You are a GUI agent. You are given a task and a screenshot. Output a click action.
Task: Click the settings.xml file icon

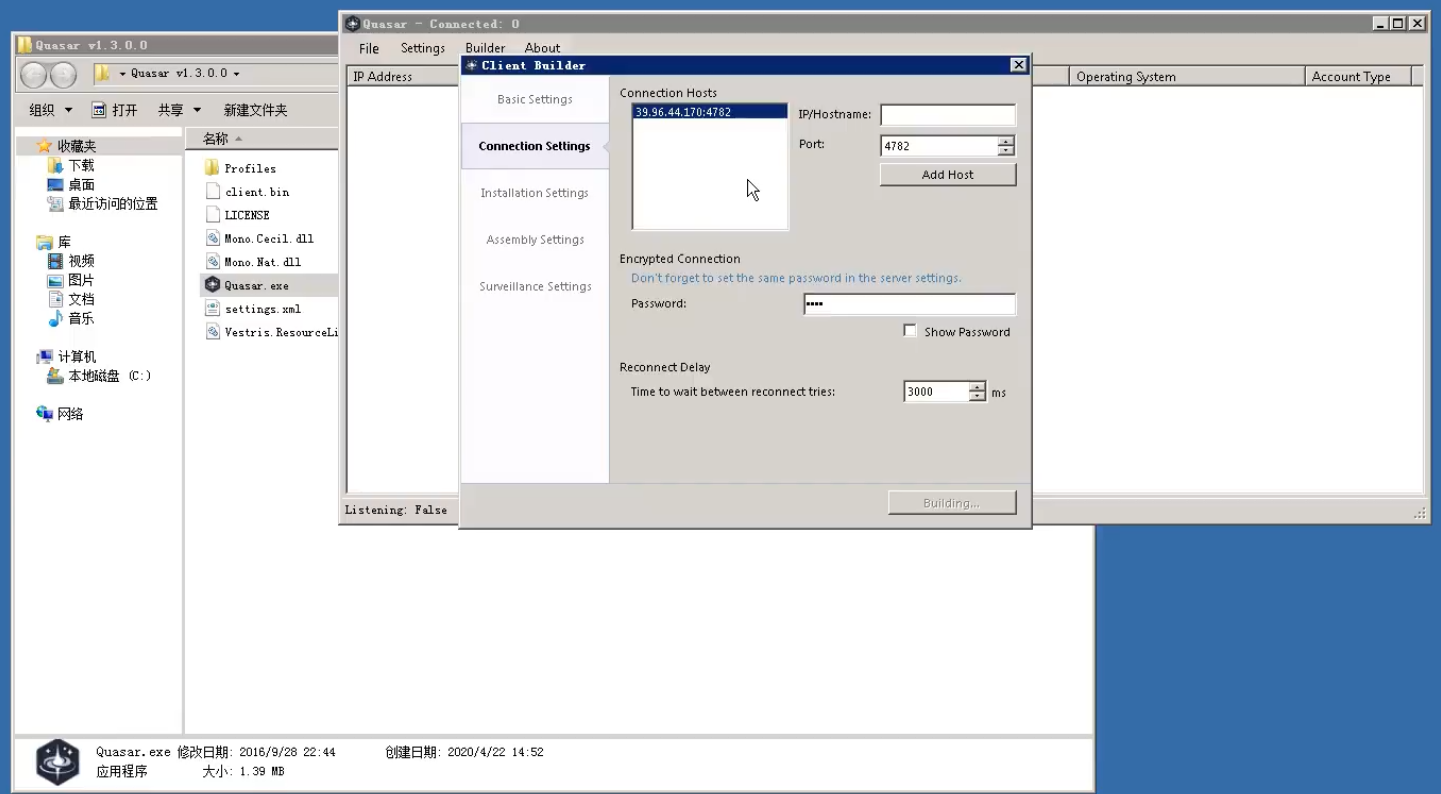click(212, 309)
